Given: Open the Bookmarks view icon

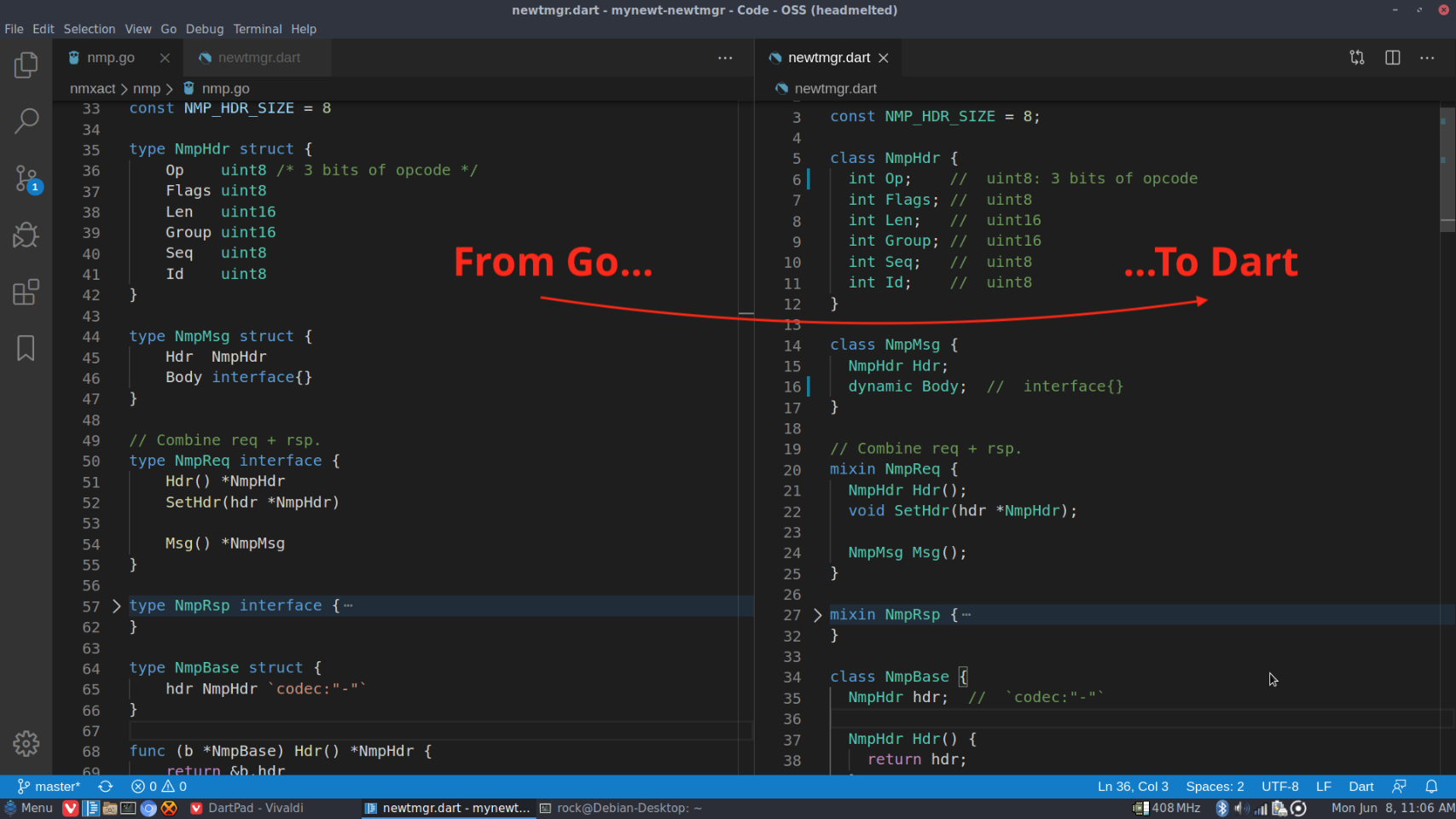Looking at the screenshot, I should (26, 348).
